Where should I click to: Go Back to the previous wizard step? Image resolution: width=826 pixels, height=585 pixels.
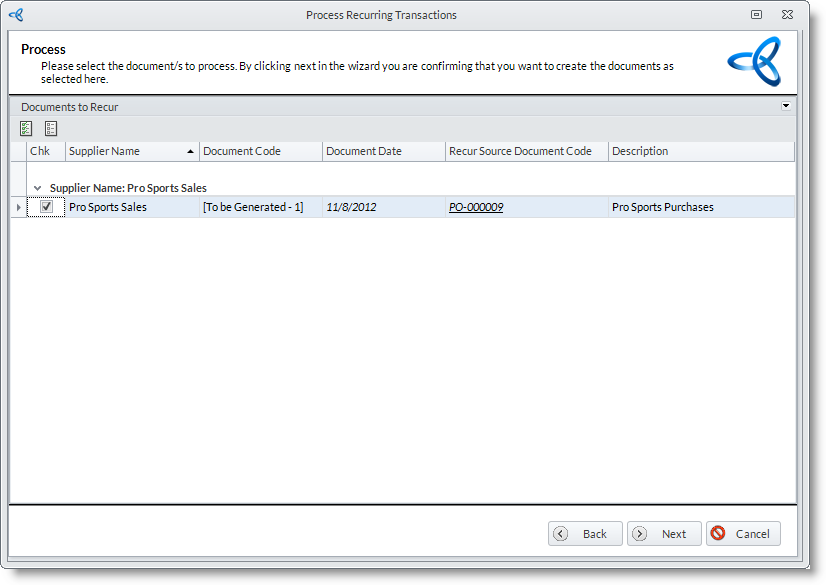point(585,534)
